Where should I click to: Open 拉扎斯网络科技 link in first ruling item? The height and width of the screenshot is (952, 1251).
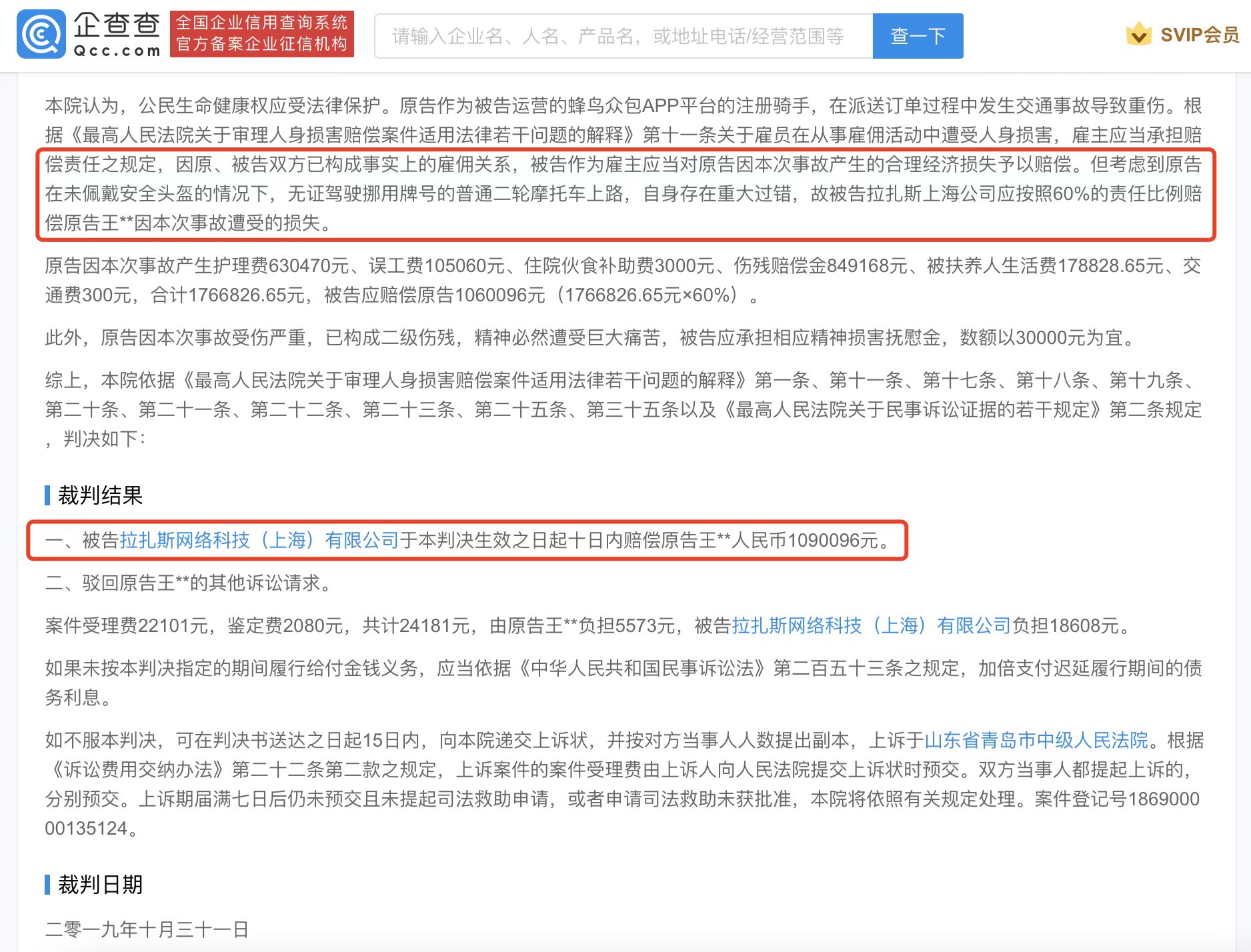click(259, 540)
